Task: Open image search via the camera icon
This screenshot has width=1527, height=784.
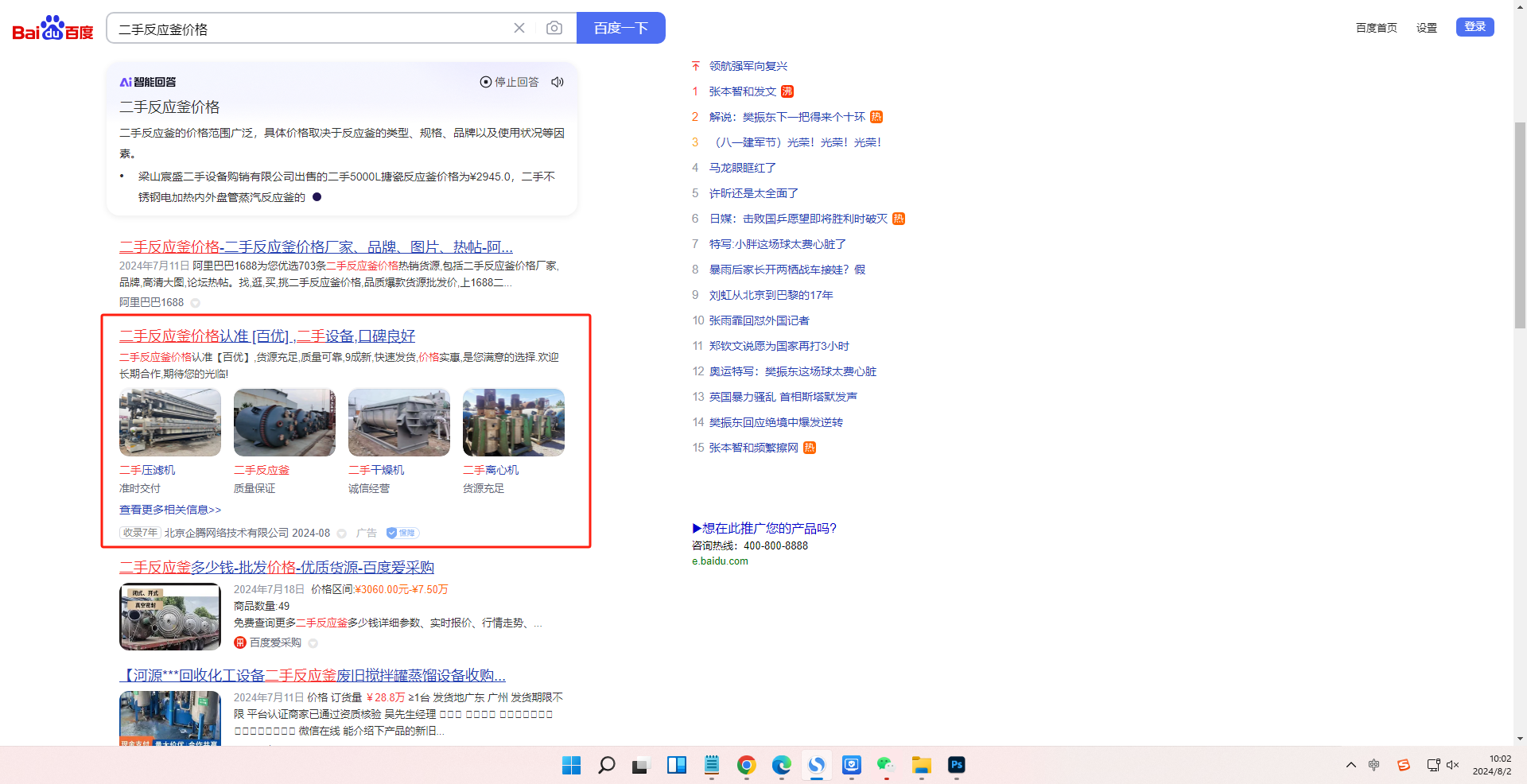Action: click(554, 28)
